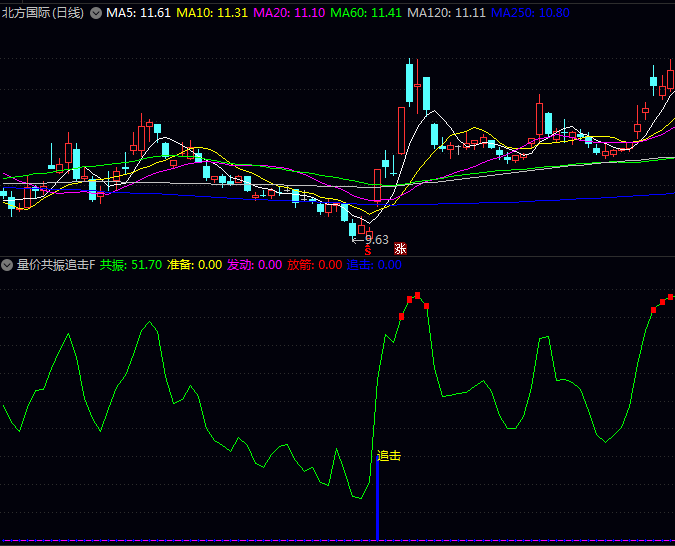Expand the 量价共振追击F indicator panel menu
This screenshot has height=546, width=675.
point(8,265)
